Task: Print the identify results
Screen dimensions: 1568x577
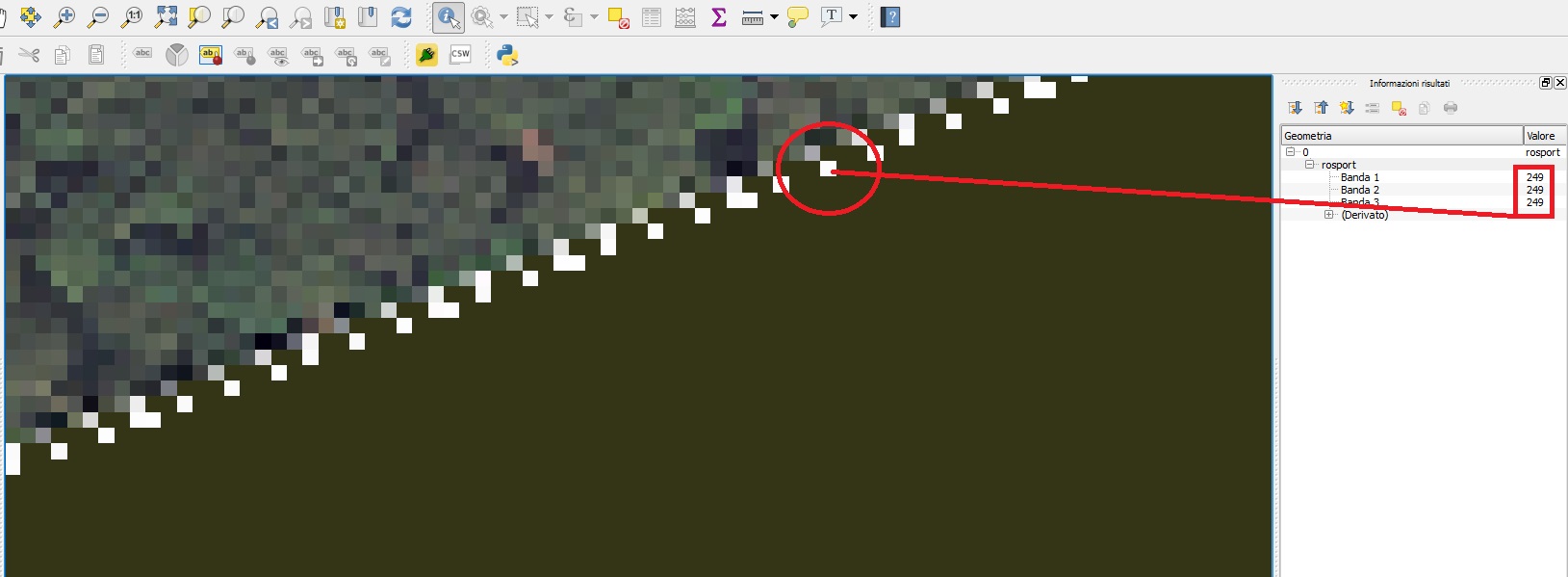Action: click(1451, 108)
